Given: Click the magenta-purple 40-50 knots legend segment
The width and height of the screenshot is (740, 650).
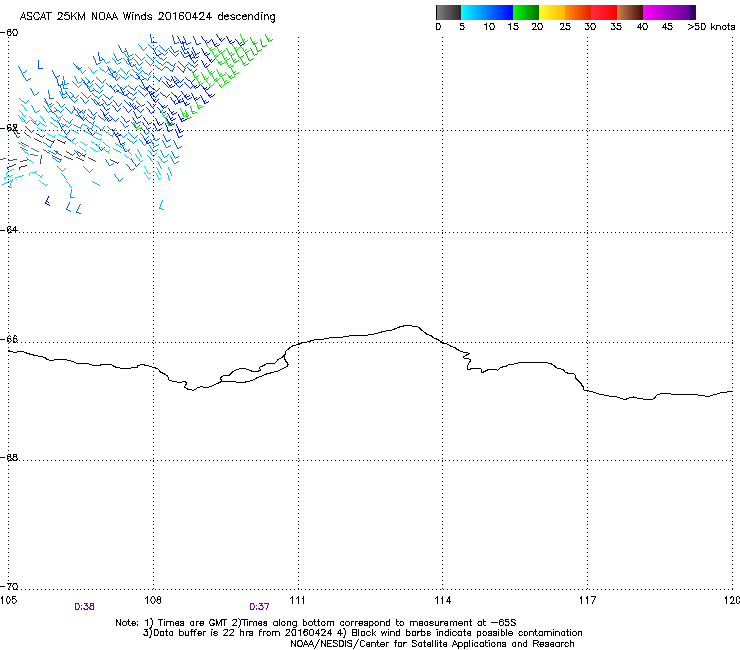Looking at the screenshot, I should (669, 12).
